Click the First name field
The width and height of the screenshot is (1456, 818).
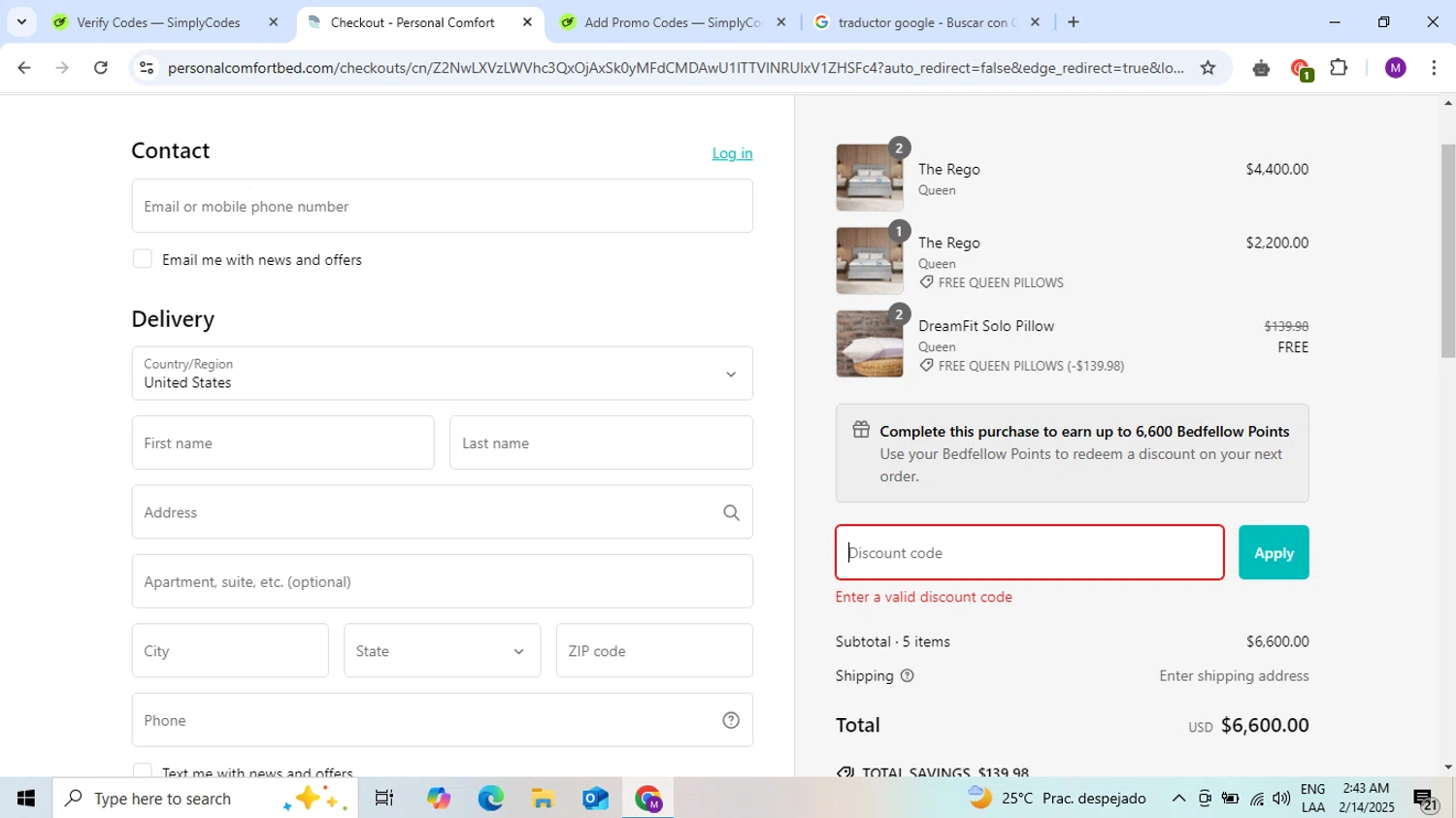point(282,442)
